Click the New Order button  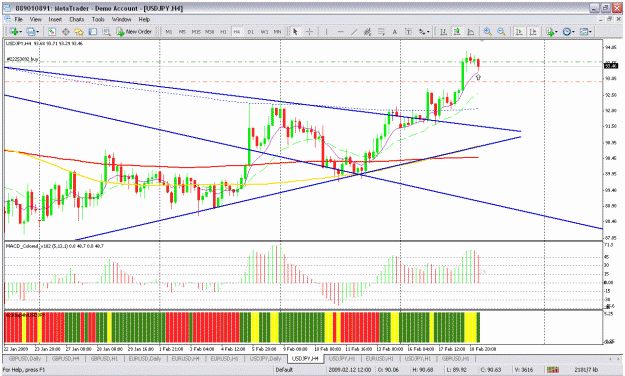point(134,31)
